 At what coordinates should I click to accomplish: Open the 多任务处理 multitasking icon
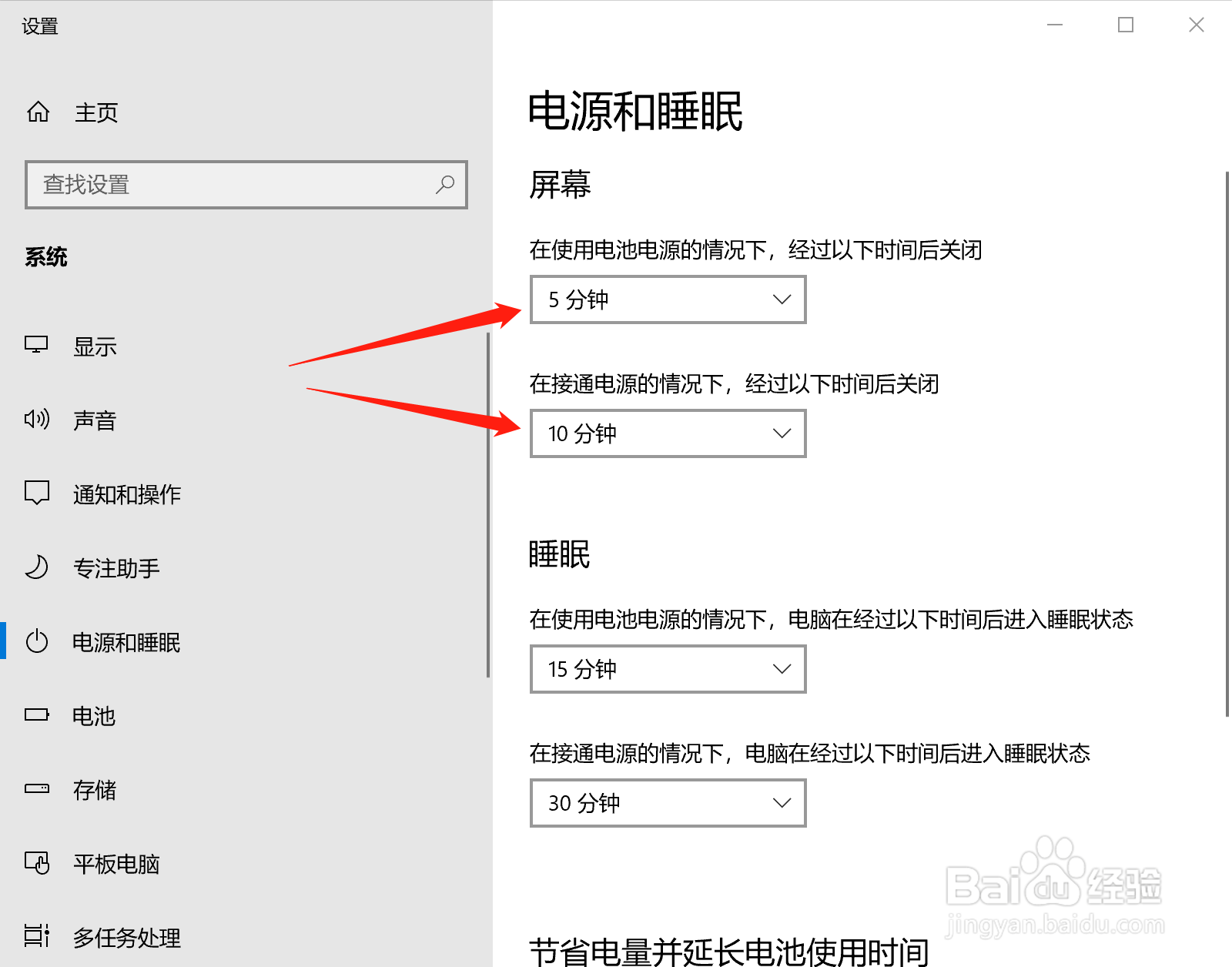coord(37,936)
